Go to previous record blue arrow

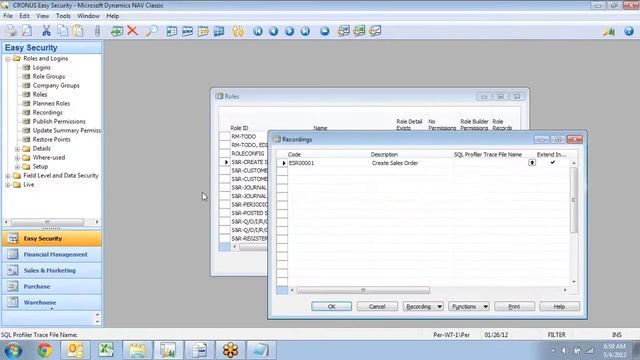click(x=273, y=31)
